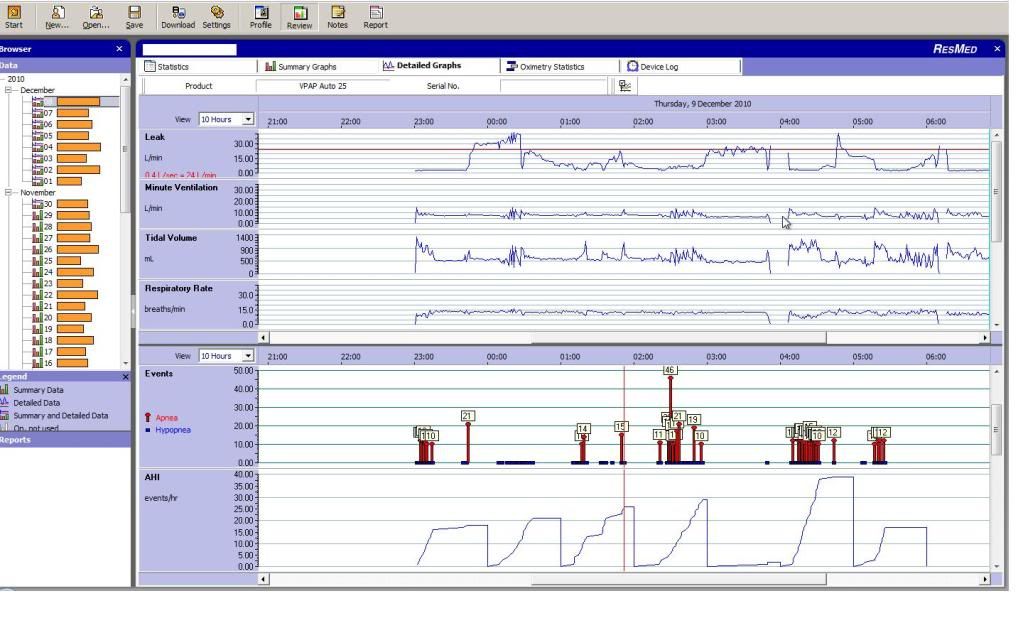Click the upper graphs horizontal scrollbar thumb
Screen dimensions: 1023x618
(679, 337)
